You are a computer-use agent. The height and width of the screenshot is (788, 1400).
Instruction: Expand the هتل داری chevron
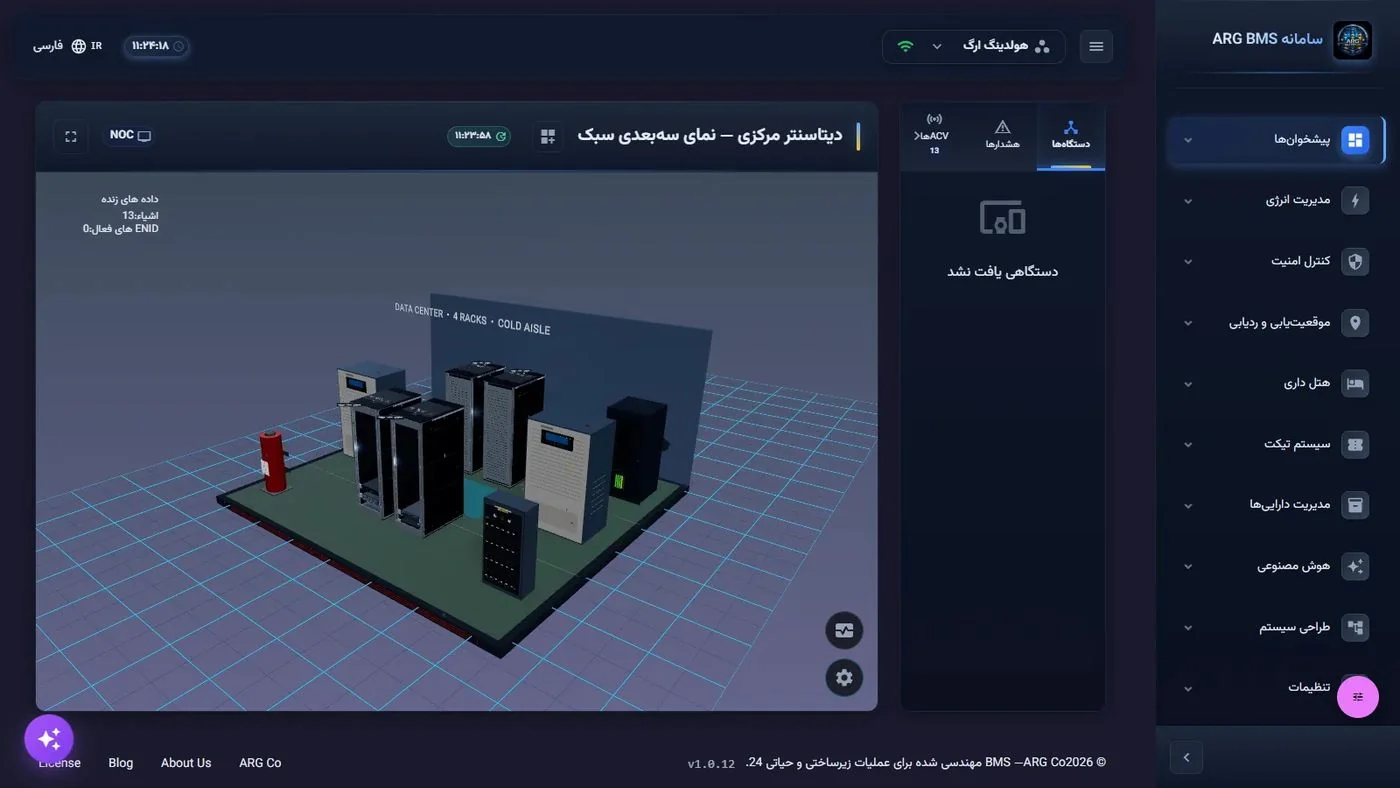point(1188,384)
